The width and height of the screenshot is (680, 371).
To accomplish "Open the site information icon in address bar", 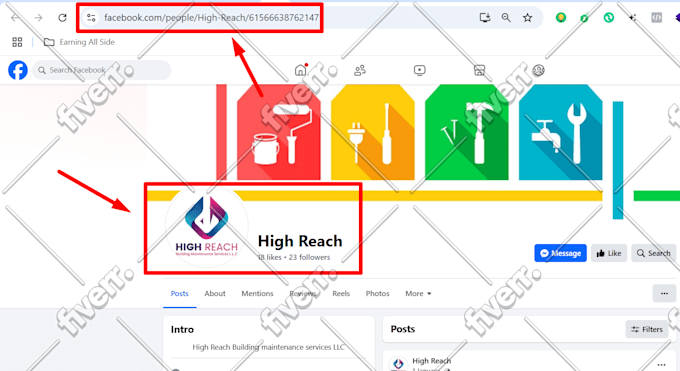I will (x=91, y=18).
